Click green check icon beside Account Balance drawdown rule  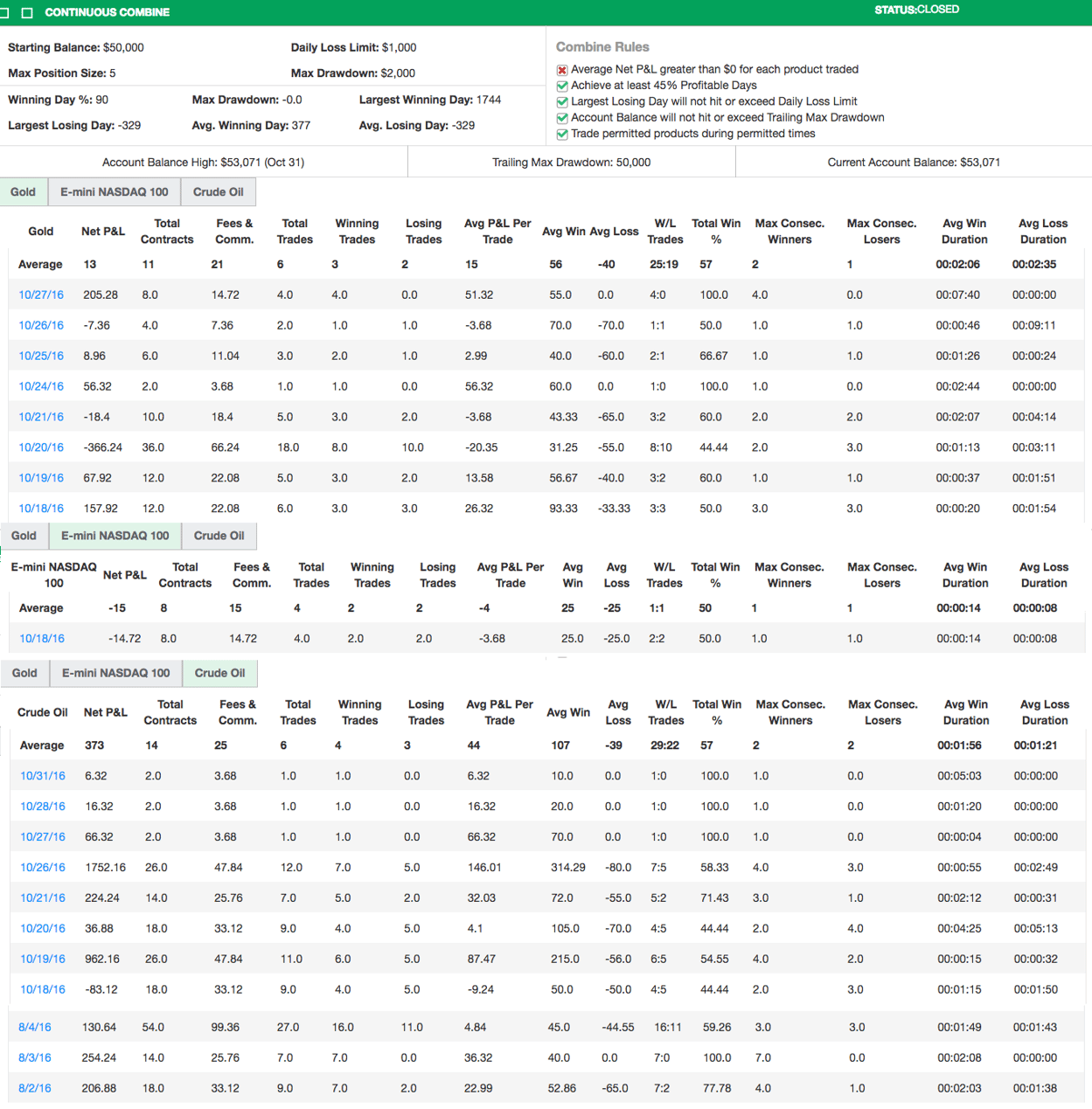pos(562,117)
